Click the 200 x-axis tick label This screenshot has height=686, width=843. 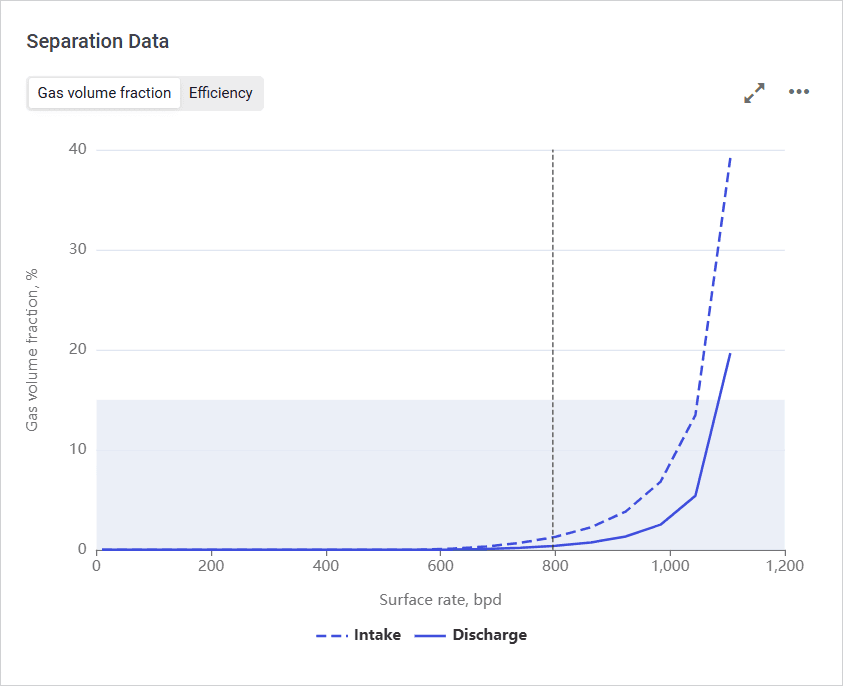211,566
